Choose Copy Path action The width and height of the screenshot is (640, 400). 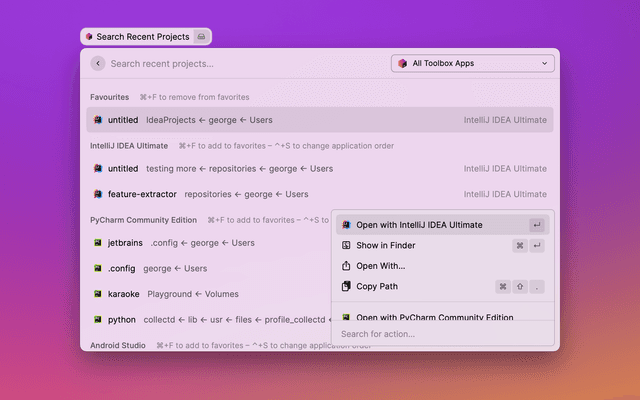[377, 287]
